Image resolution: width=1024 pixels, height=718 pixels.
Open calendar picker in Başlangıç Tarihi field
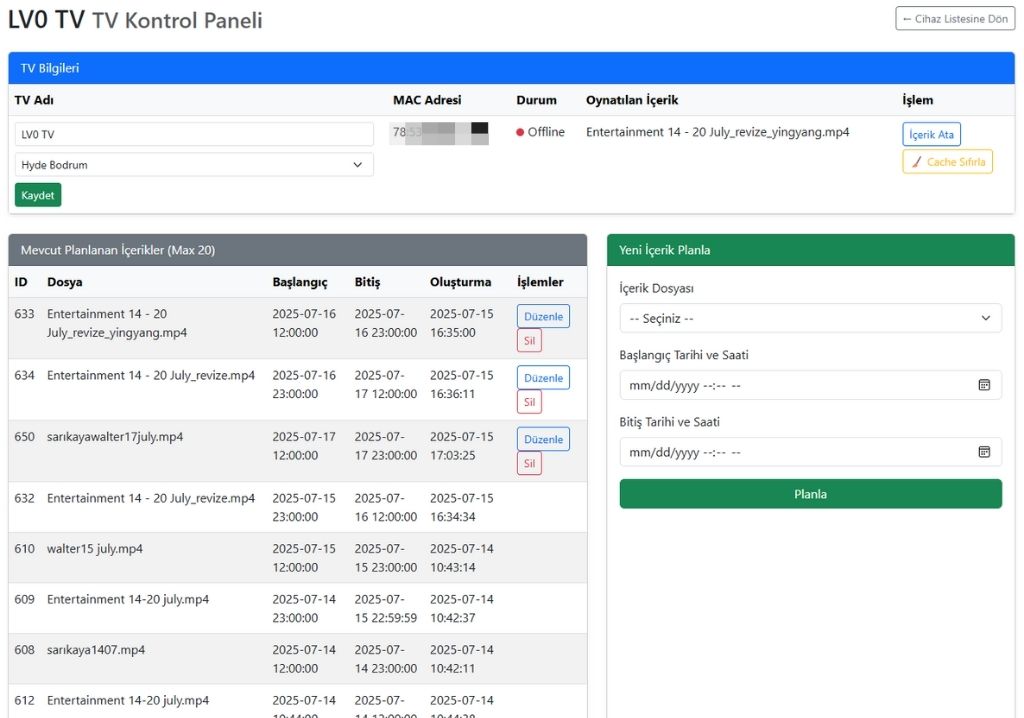983,385
